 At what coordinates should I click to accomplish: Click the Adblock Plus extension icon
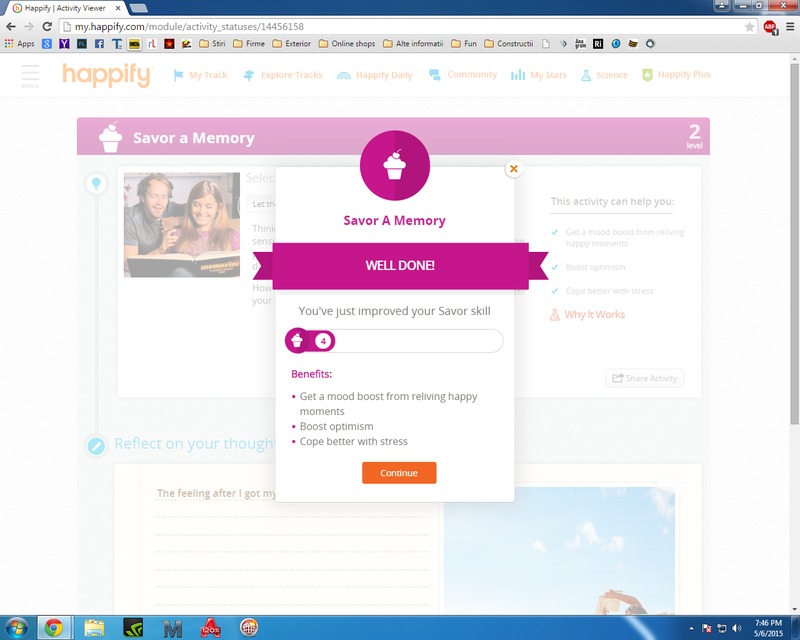[x=770, y=27]
